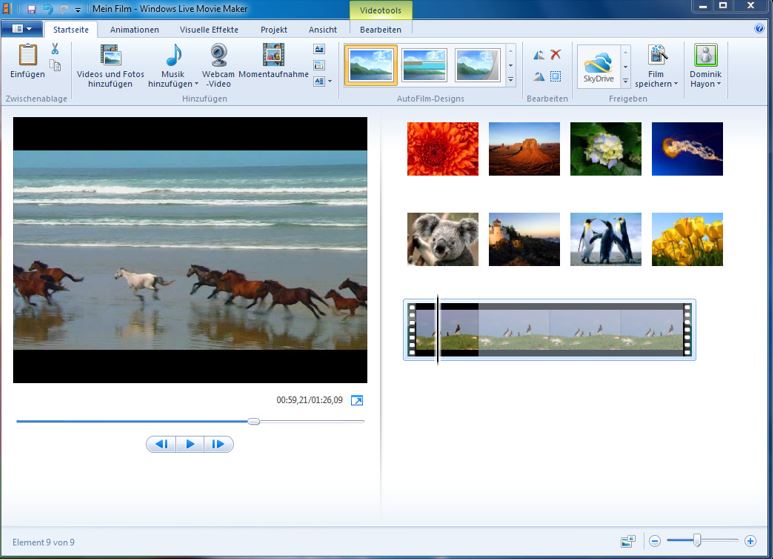Screen dimensions: 773x559
Task: Share film to SkyDrive
Action: point(598,66)
